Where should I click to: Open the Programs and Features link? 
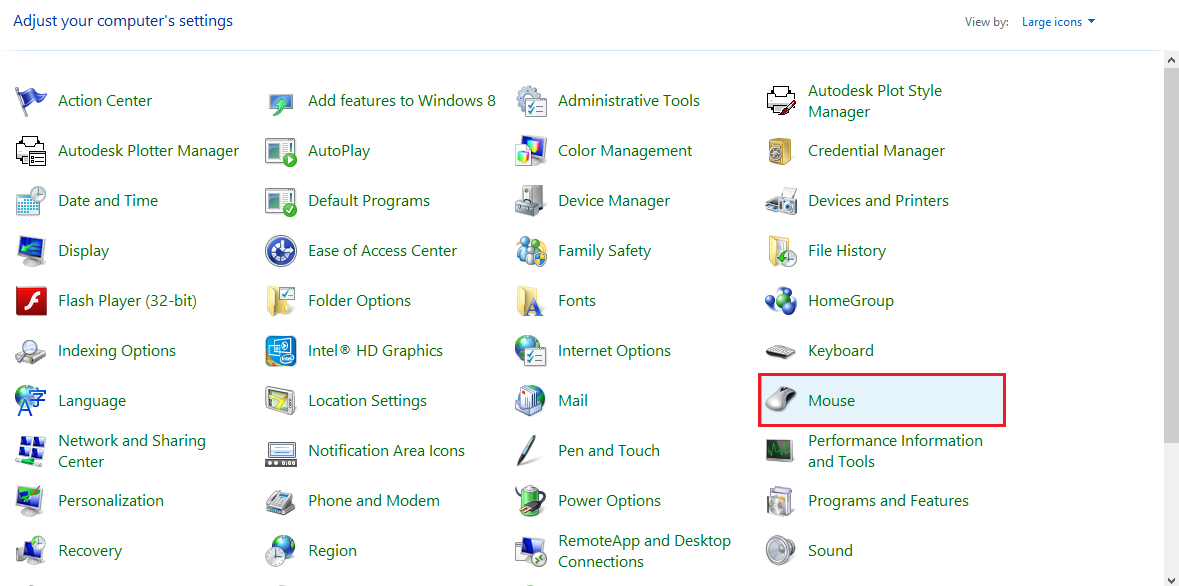pyautogui.click(x=888, y=501)
